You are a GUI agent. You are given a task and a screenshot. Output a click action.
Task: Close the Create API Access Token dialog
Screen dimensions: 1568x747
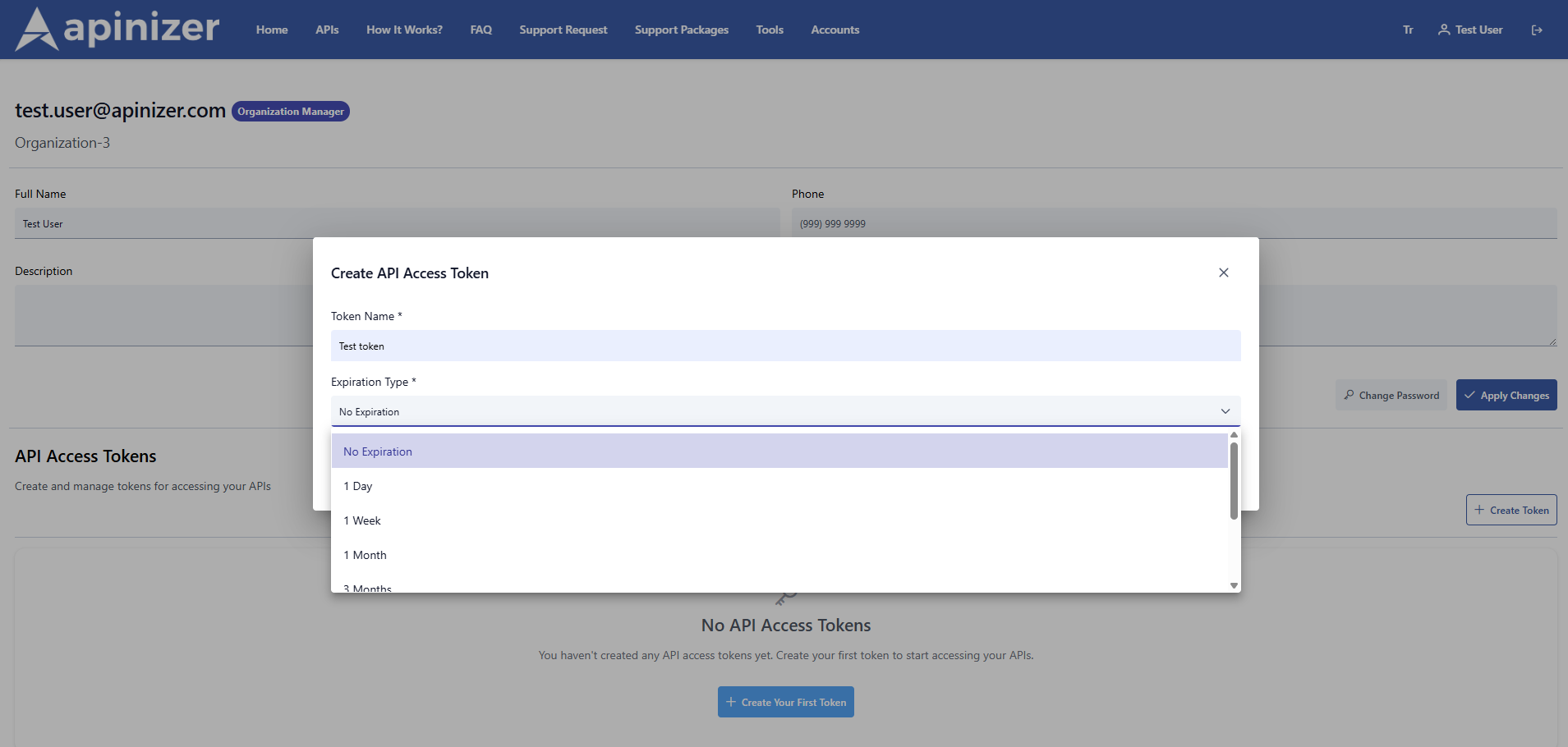click(1223, 273)
